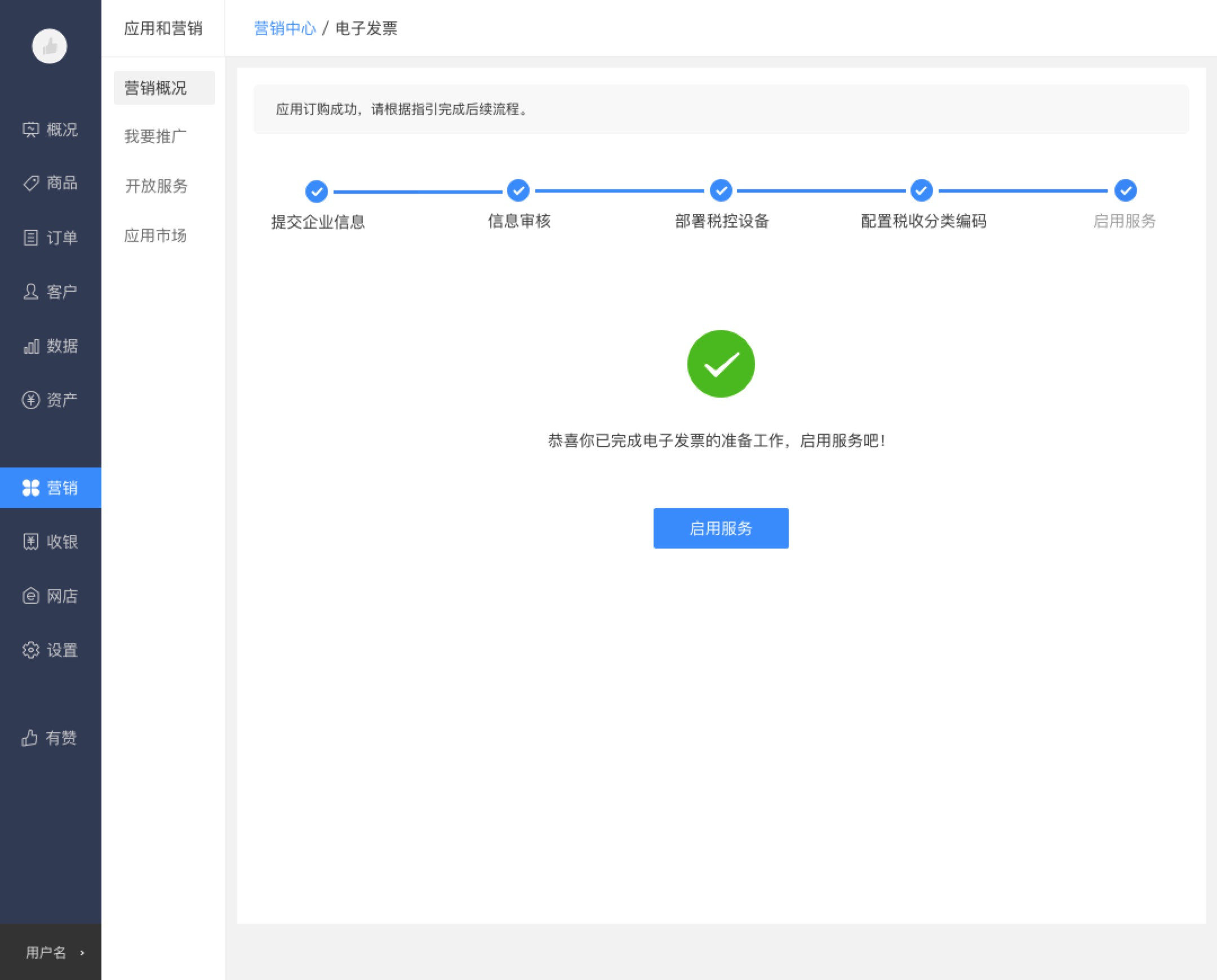This screenshot has width=1217, height=980.
Task: Open 网店 shop icon in sidebar
Action: point(30,596)
